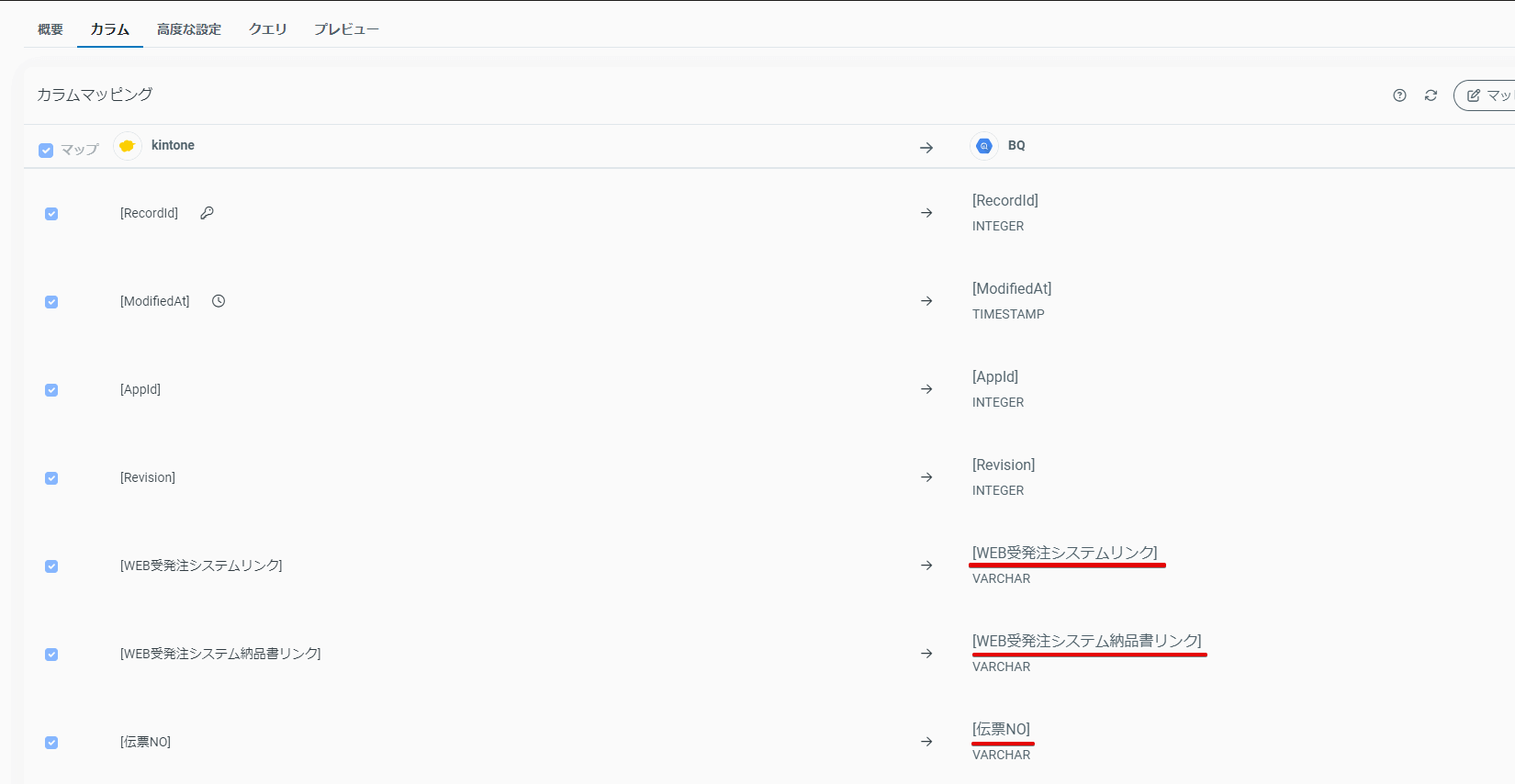Screen dimensions: 1515x784
Task: Select the kintone [伝票NO] source column
Action: click(145, 742)
